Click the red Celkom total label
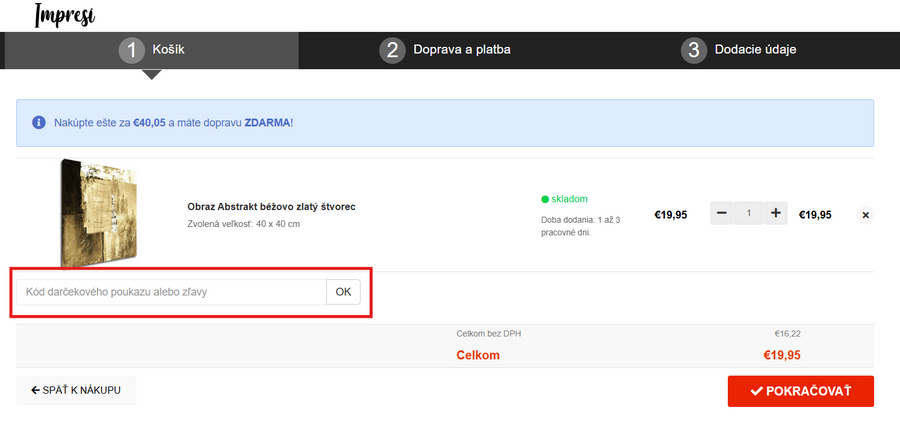The image size is (900, 431). pyautogui.click(x=478, y=355)
